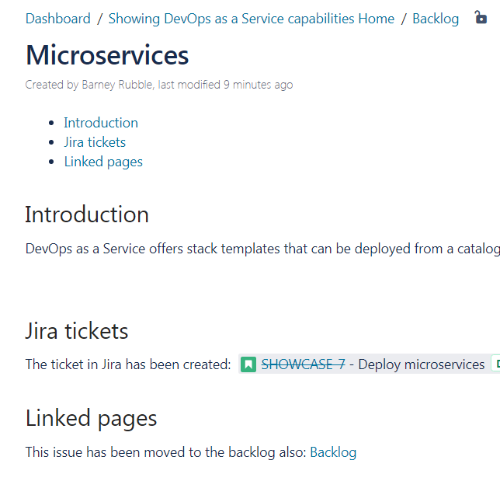Go to the Dashboard breadcrumb
Viewport: 500px width, 502px height.
click(58, 19)
